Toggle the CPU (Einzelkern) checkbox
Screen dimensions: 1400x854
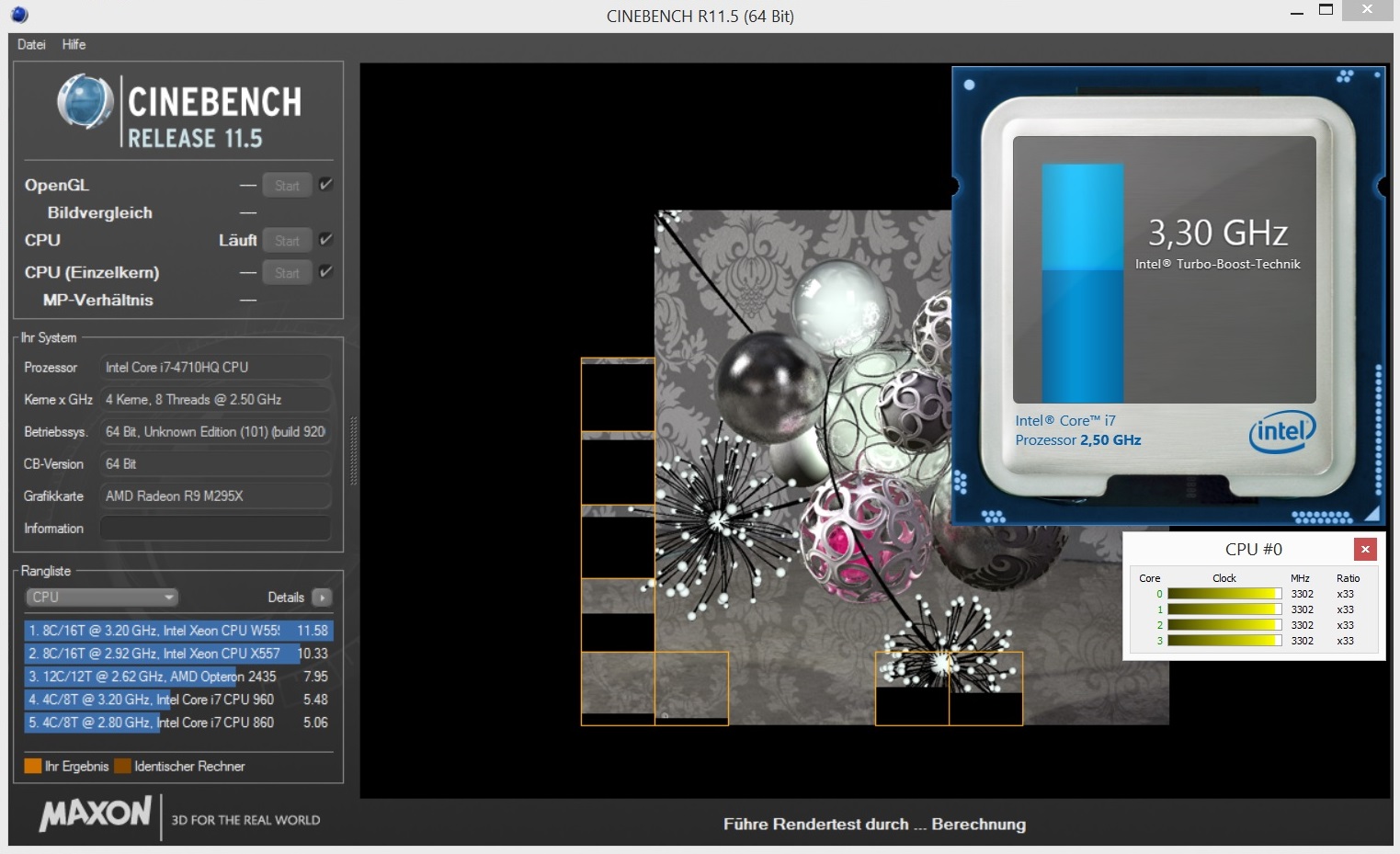point(325,272)
